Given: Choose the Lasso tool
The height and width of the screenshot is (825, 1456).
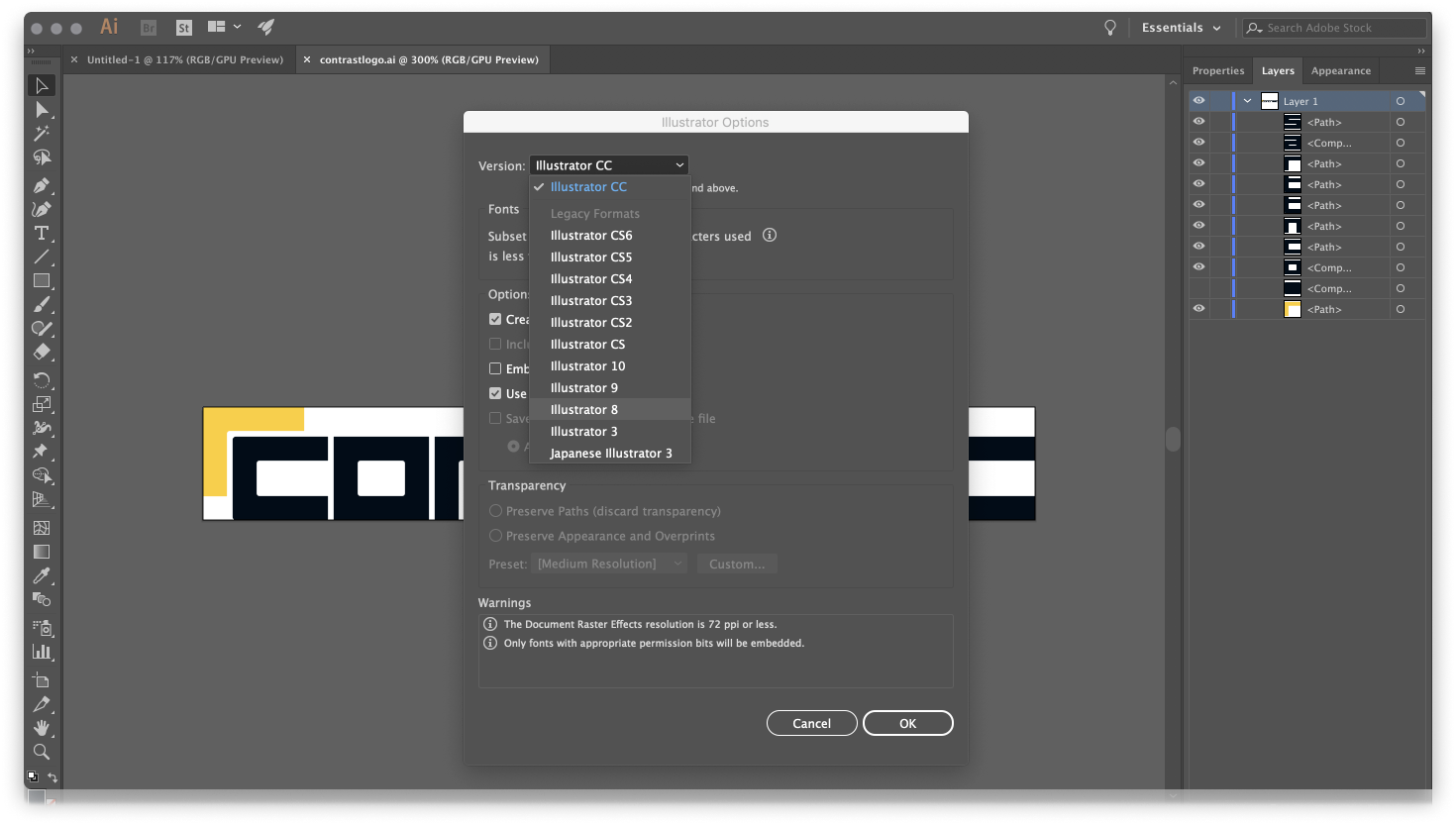Looking at the screenshot, I should coord(42,157).
